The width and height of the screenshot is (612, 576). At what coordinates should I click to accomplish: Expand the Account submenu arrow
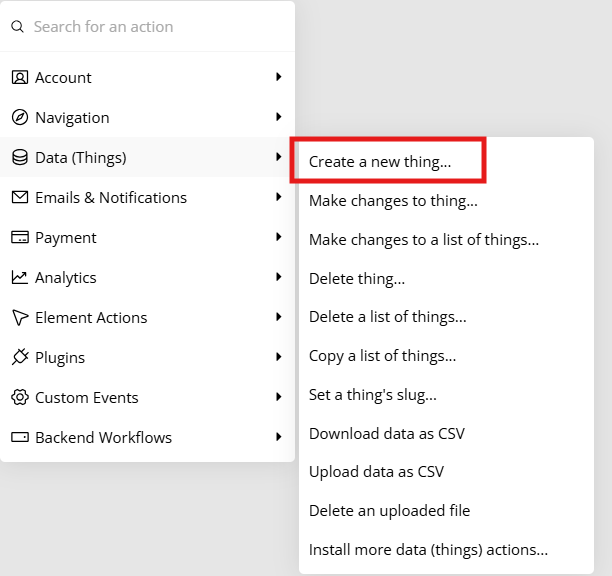(x=278, y=76)
